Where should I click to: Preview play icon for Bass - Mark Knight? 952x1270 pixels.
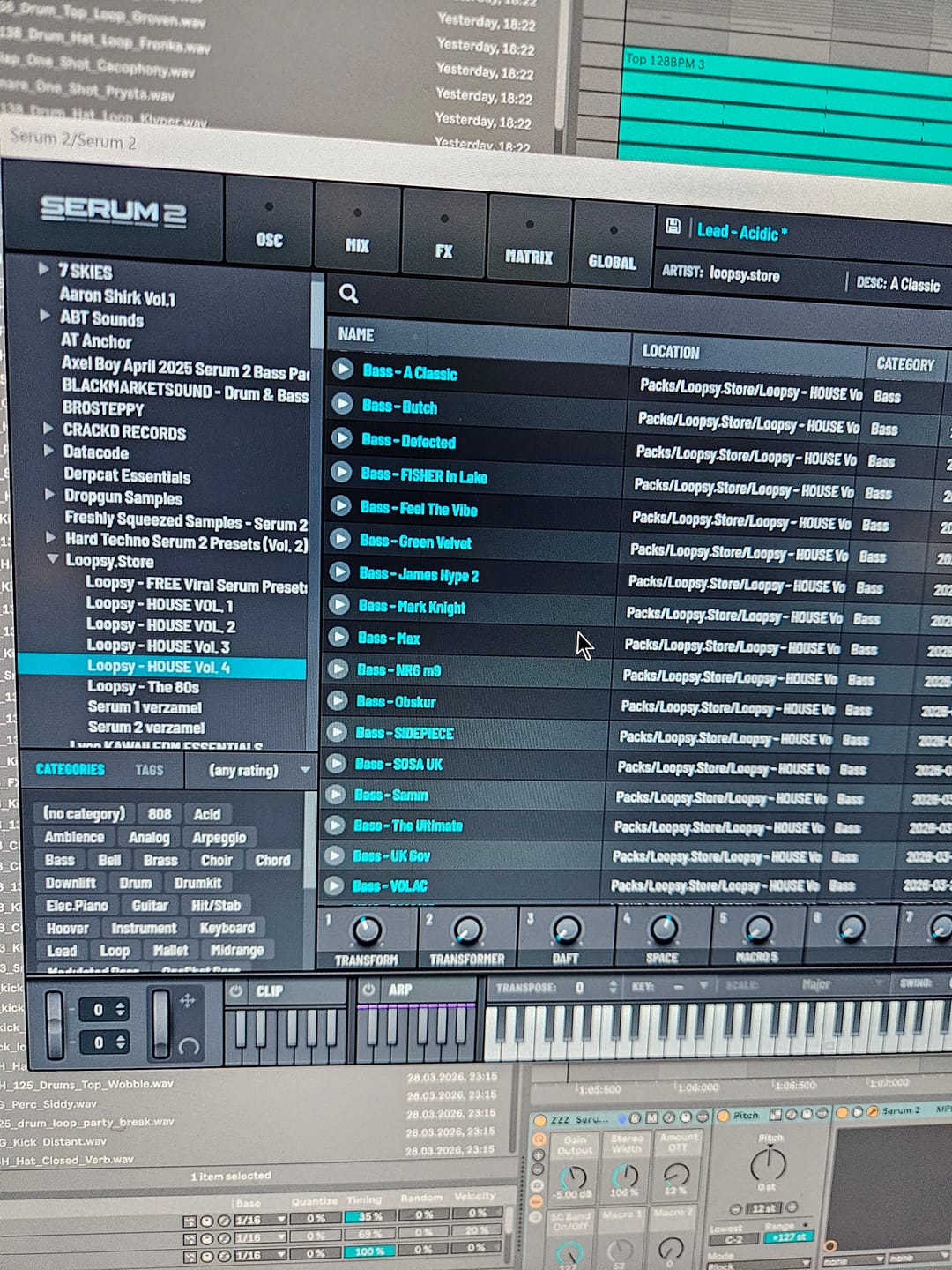[338, 604]
